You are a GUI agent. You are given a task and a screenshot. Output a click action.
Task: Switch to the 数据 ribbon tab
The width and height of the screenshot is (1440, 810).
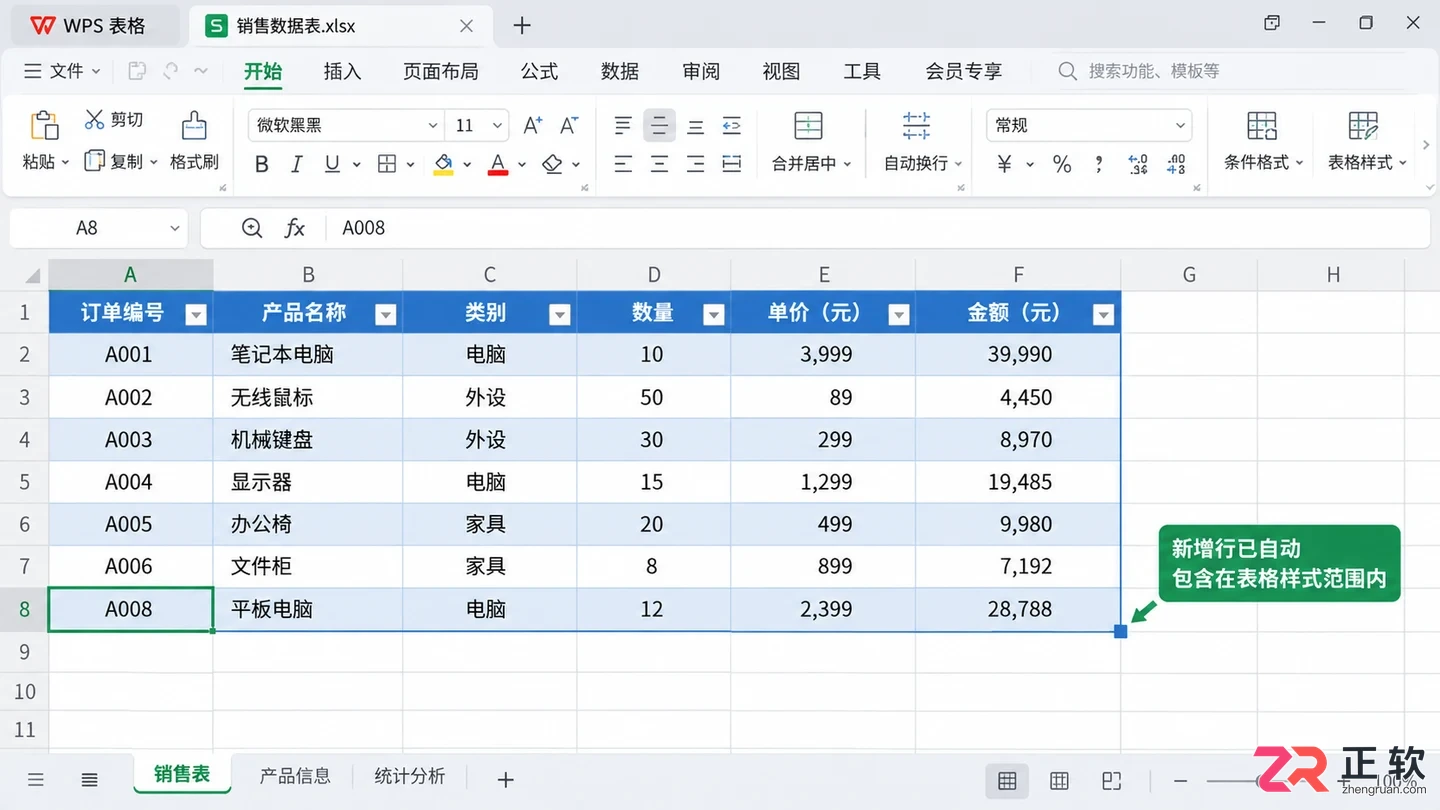[x=620, y=71]
